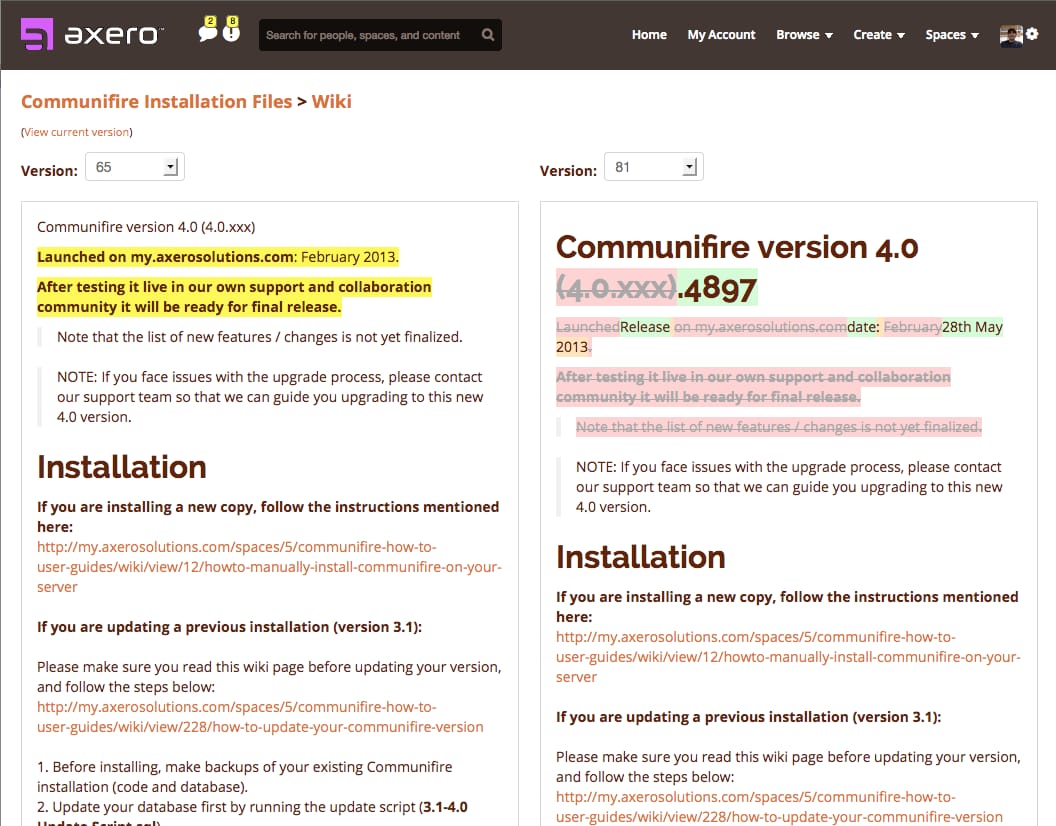Open update version guide link in right panel

pyautogui.click(x=779, y=806)
